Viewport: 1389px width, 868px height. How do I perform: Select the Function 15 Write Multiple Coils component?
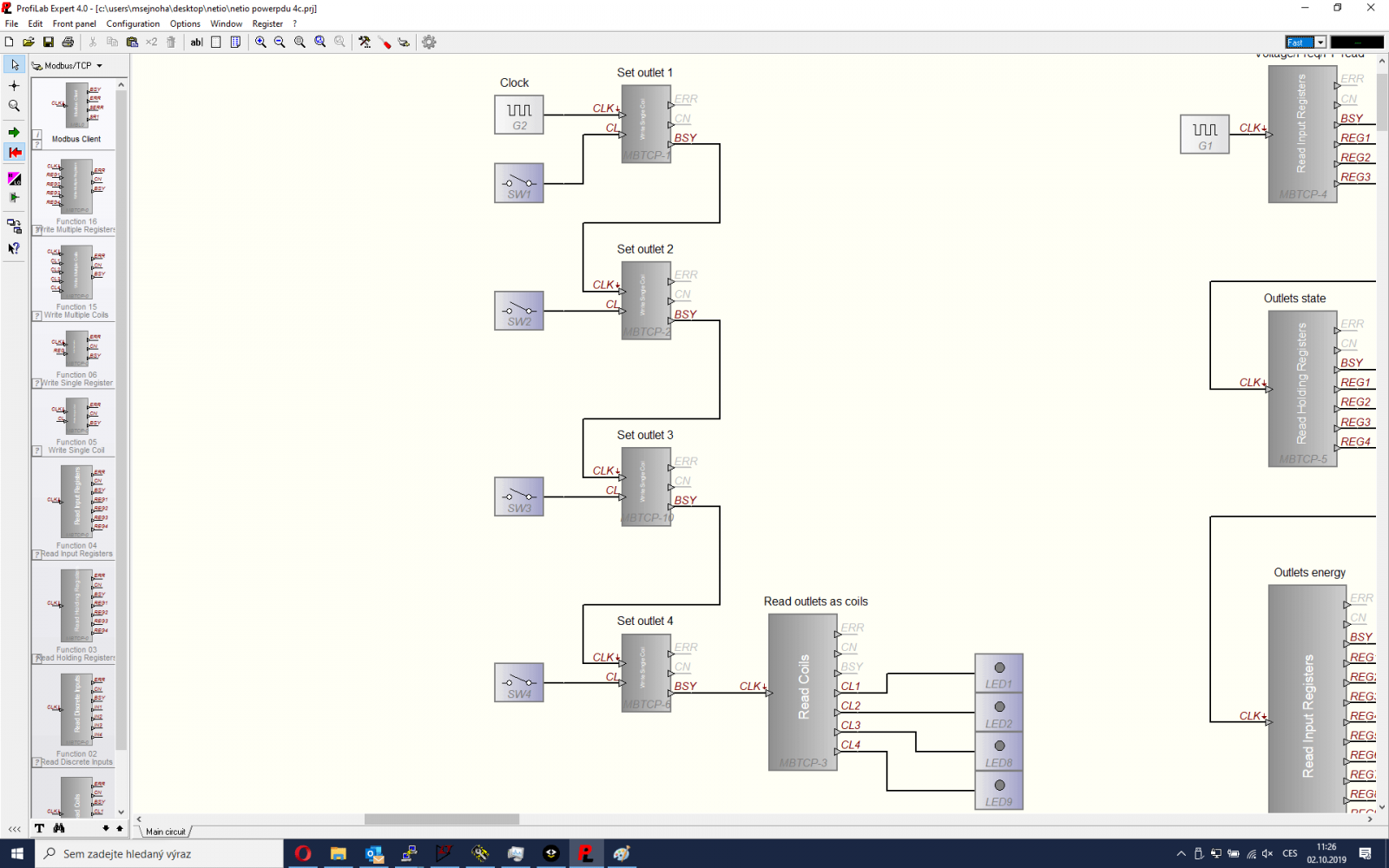pyautogui.click(x=76, y=281)
